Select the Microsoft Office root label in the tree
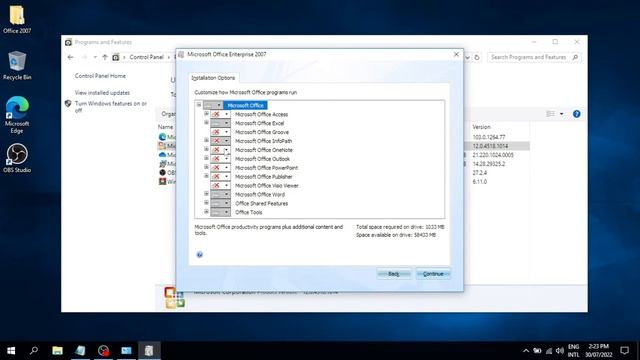This screenshot has width=640, height=360. (x=245, y=105)
